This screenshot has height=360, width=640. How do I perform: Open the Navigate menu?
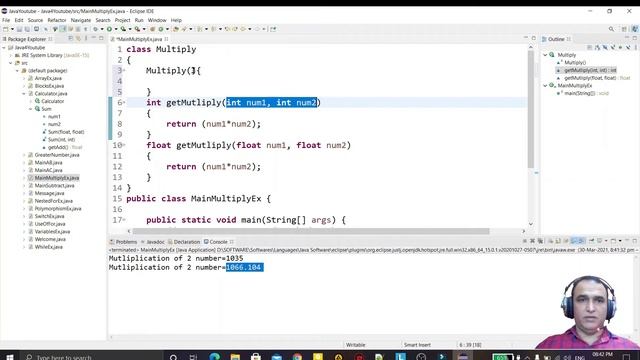pos(81,20)
